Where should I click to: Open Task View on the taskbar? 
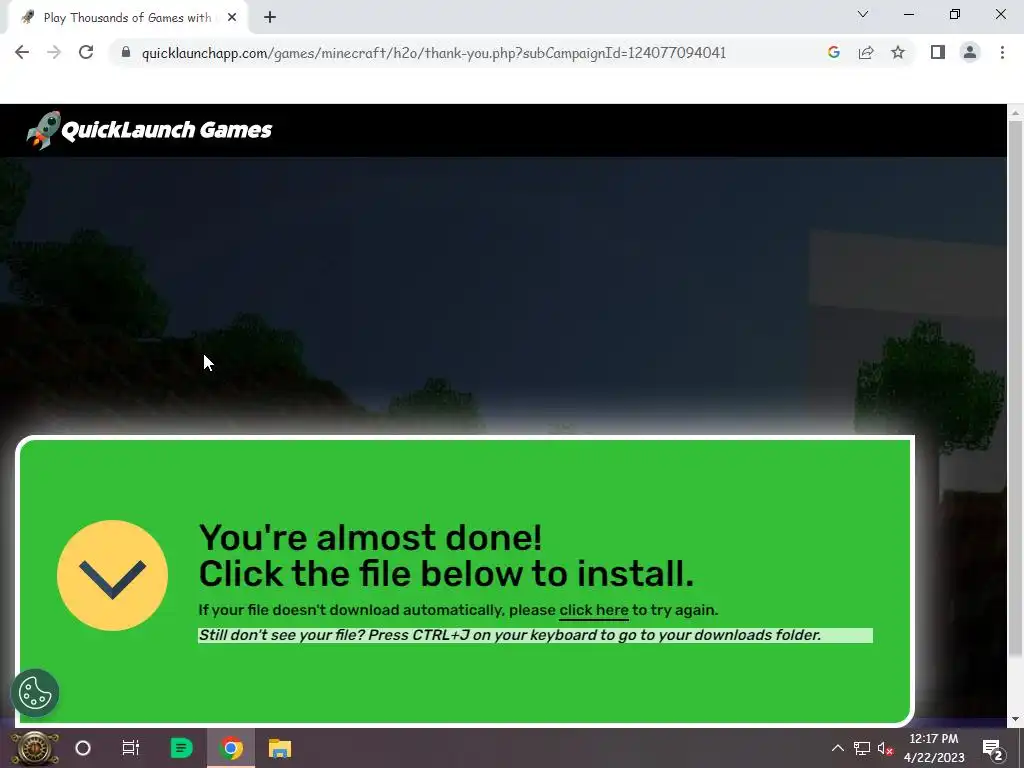pos(131,748)
